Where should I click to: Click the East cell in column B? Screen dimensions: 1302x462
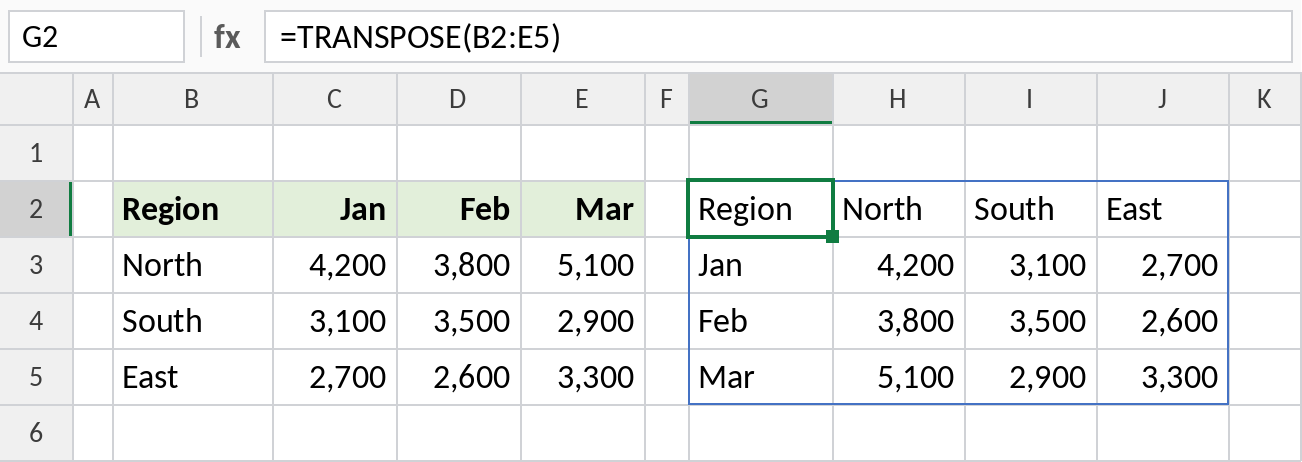tap(193, 377)
